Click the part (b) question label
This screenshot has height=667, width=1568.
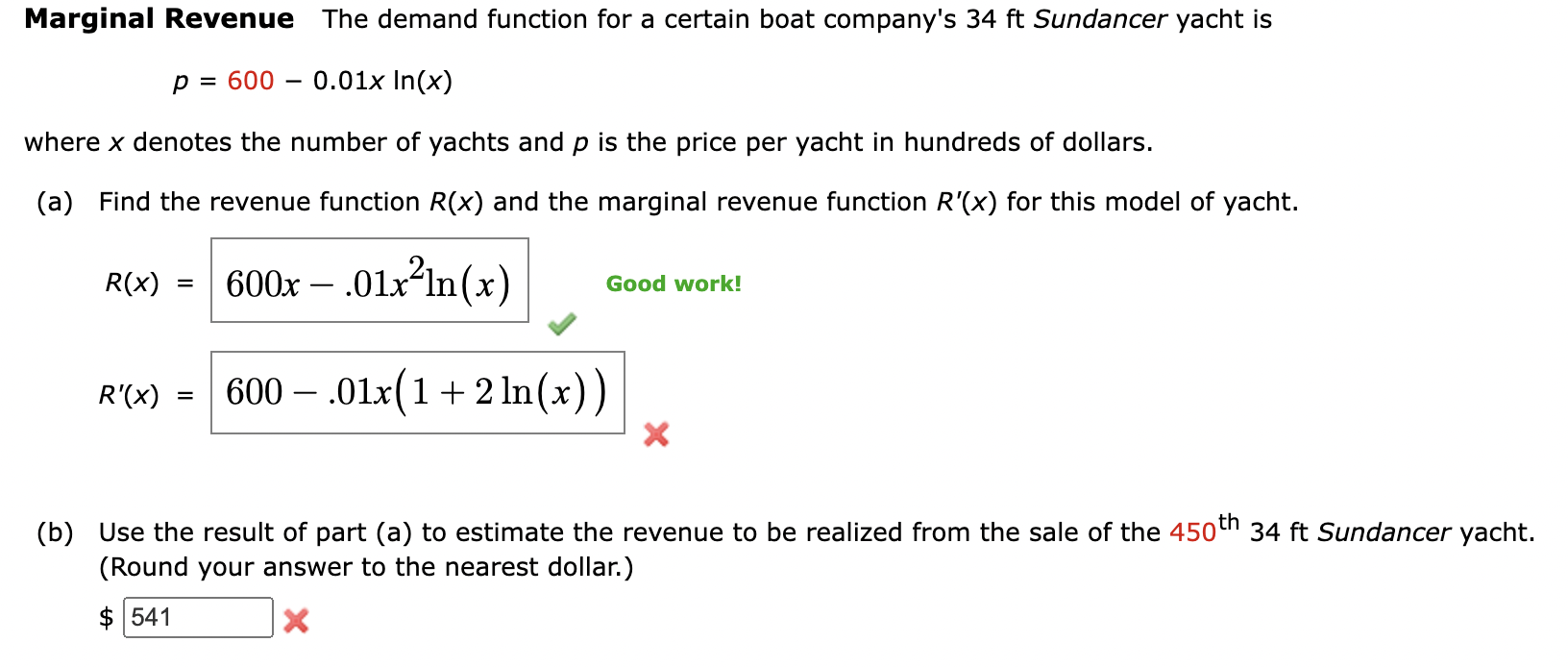pos(56,531)
